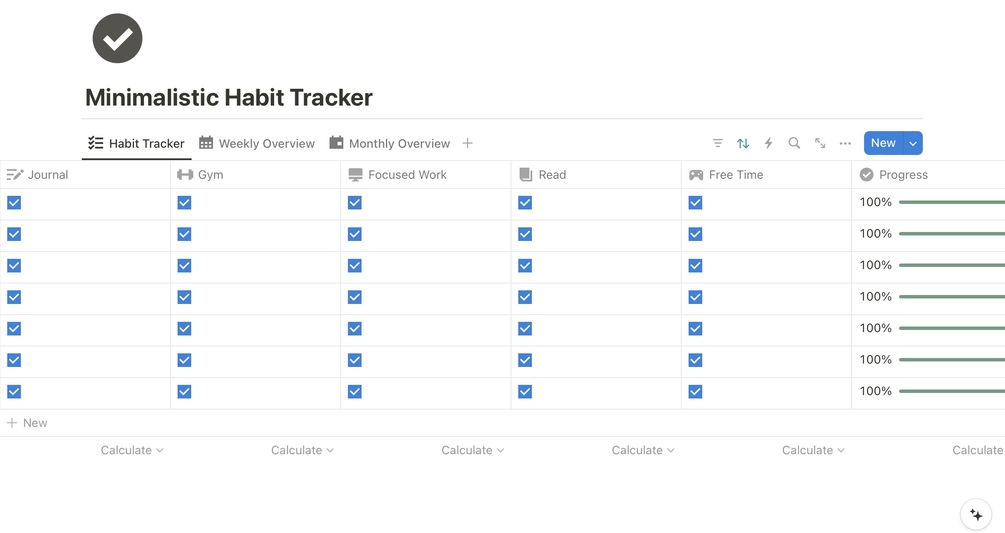Toggle third row Focused Work checkbox
Screen dimensions: 1005x533
coord(354,265)
